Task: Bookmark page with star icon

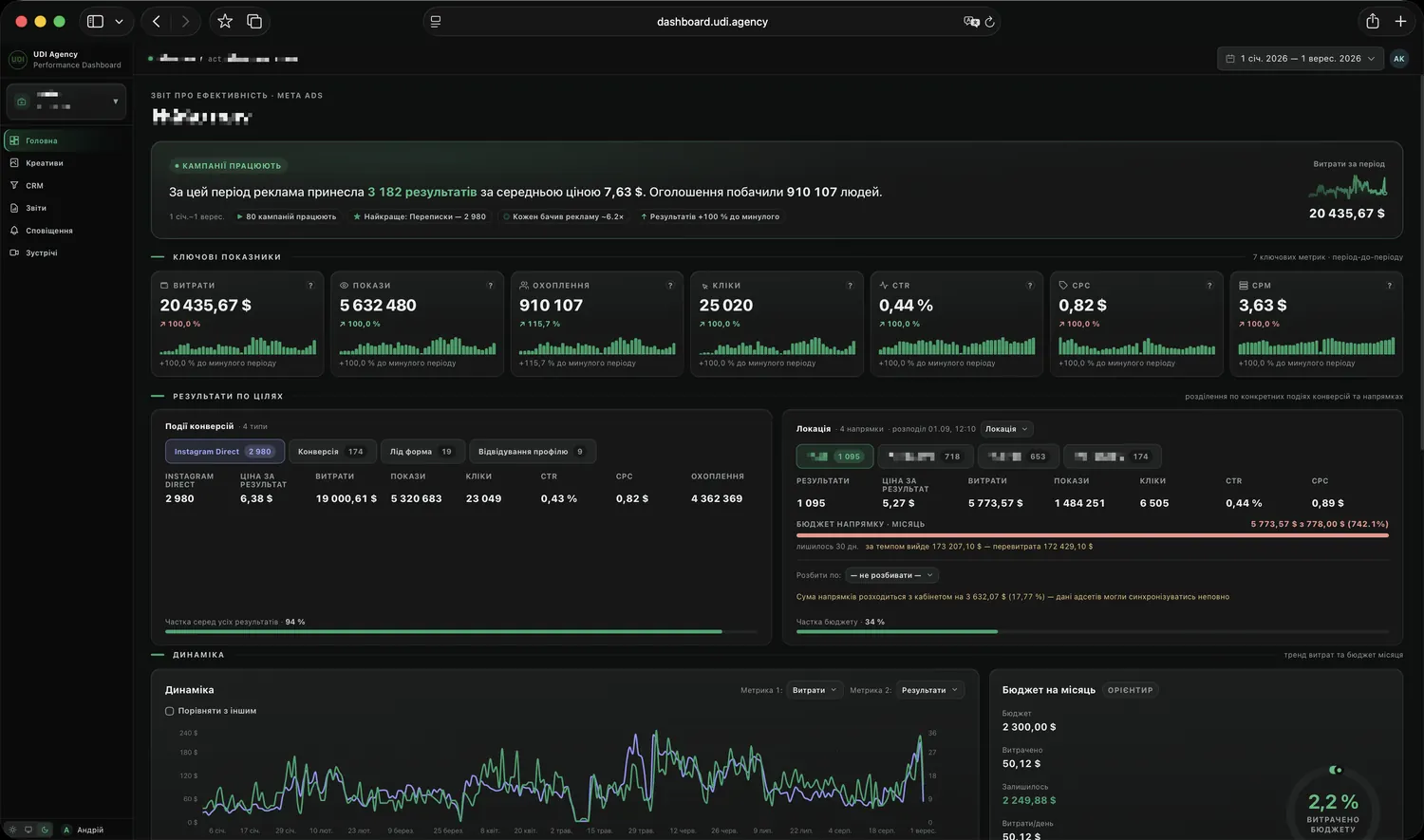Action: click(x=225, y=21)
